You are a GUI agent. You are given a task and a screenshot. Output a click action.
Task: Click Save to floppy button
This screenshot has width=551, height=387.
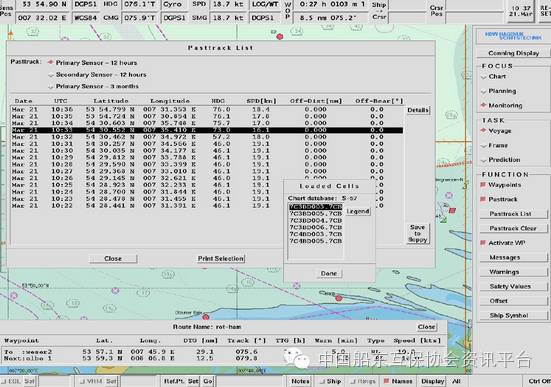coord(417,233)
